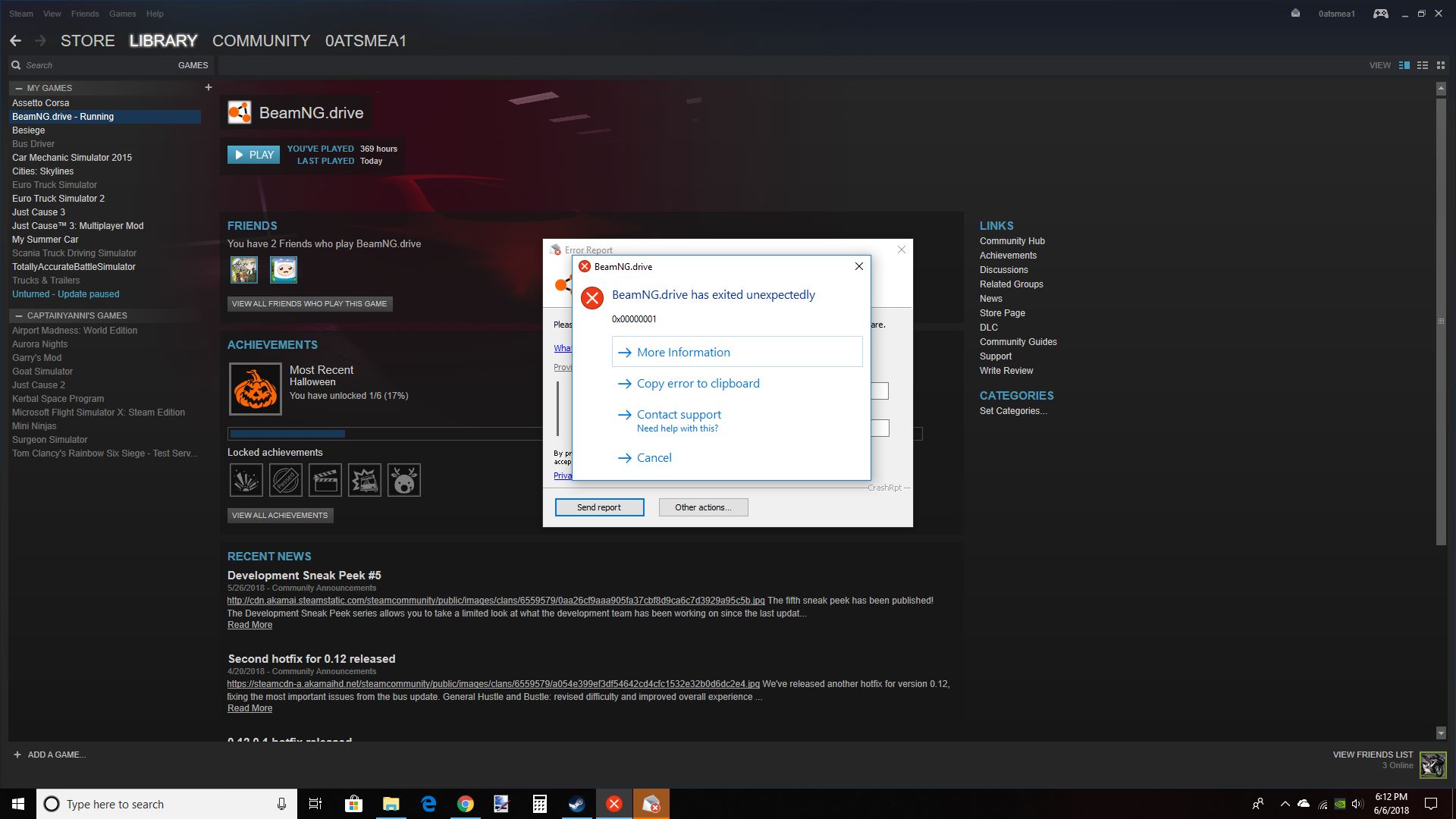This screenshot has width=1456, height=819.
Task: Add category with plus icon
Action: click(x=209, y=87)
